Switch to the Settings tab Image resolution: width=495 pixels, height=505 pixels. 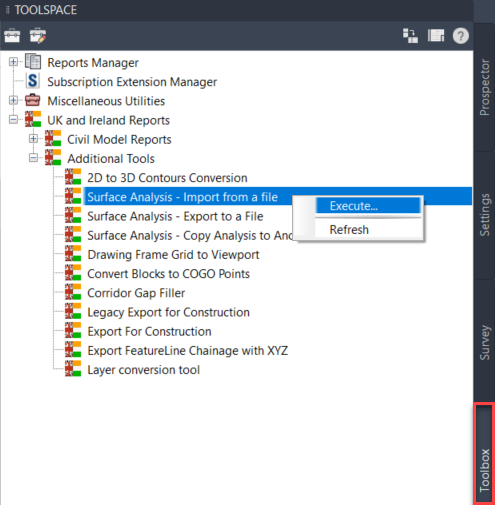[x=484, y=215]
